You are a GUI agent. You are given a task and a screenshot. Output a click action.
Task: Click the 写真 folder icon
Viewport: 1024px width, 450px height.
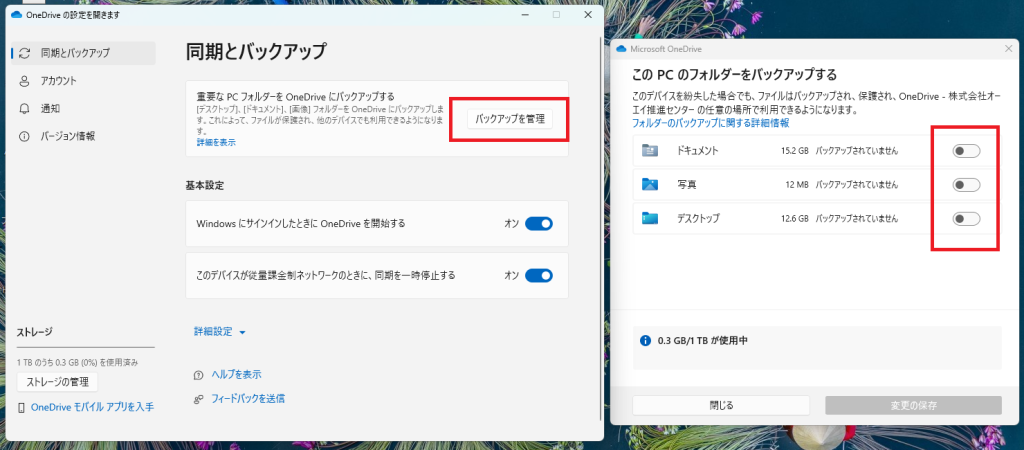pyautogui.click(x=650, y=185)
